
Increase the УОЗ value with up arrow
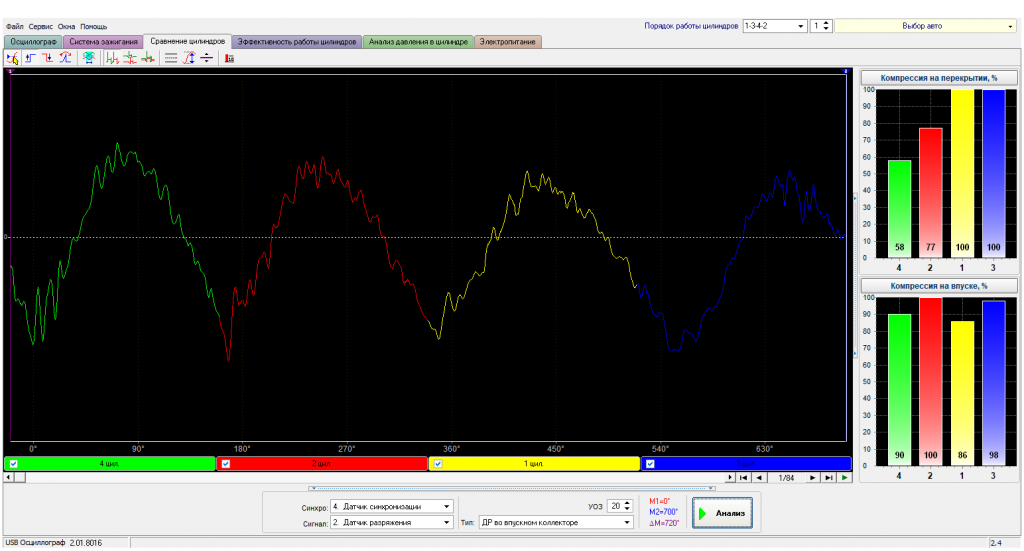point(628,503)
